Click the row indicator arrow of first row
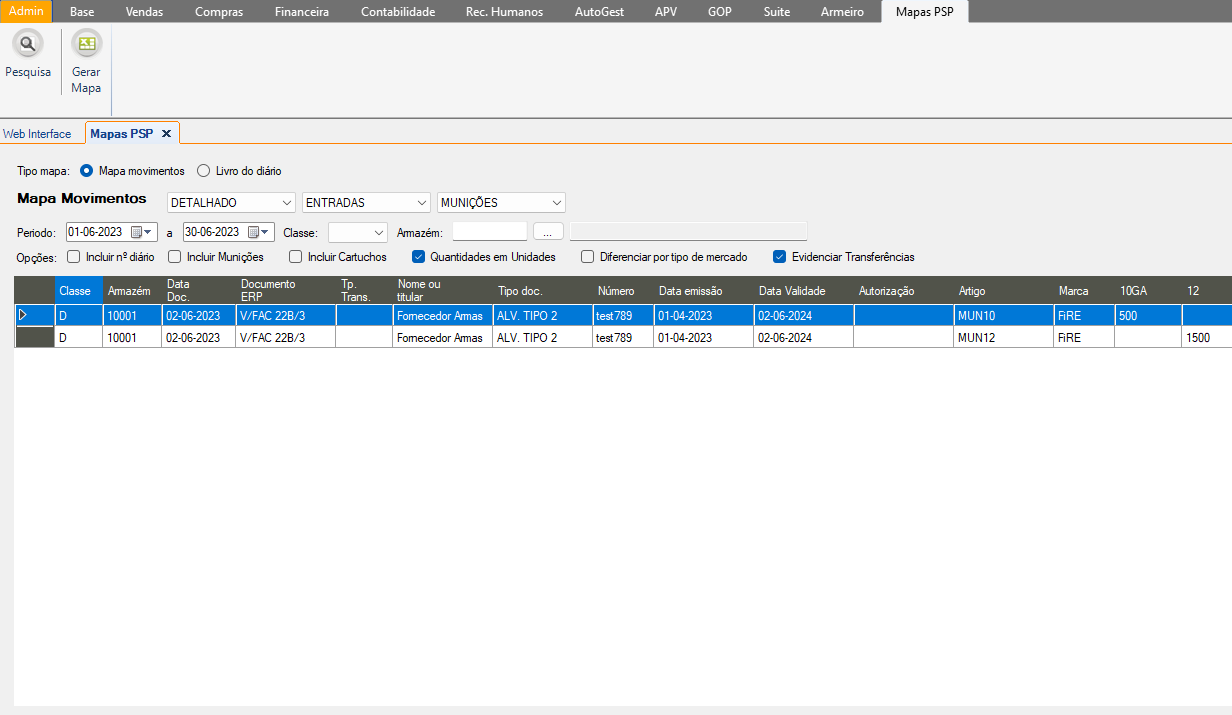 pos(24,315)
